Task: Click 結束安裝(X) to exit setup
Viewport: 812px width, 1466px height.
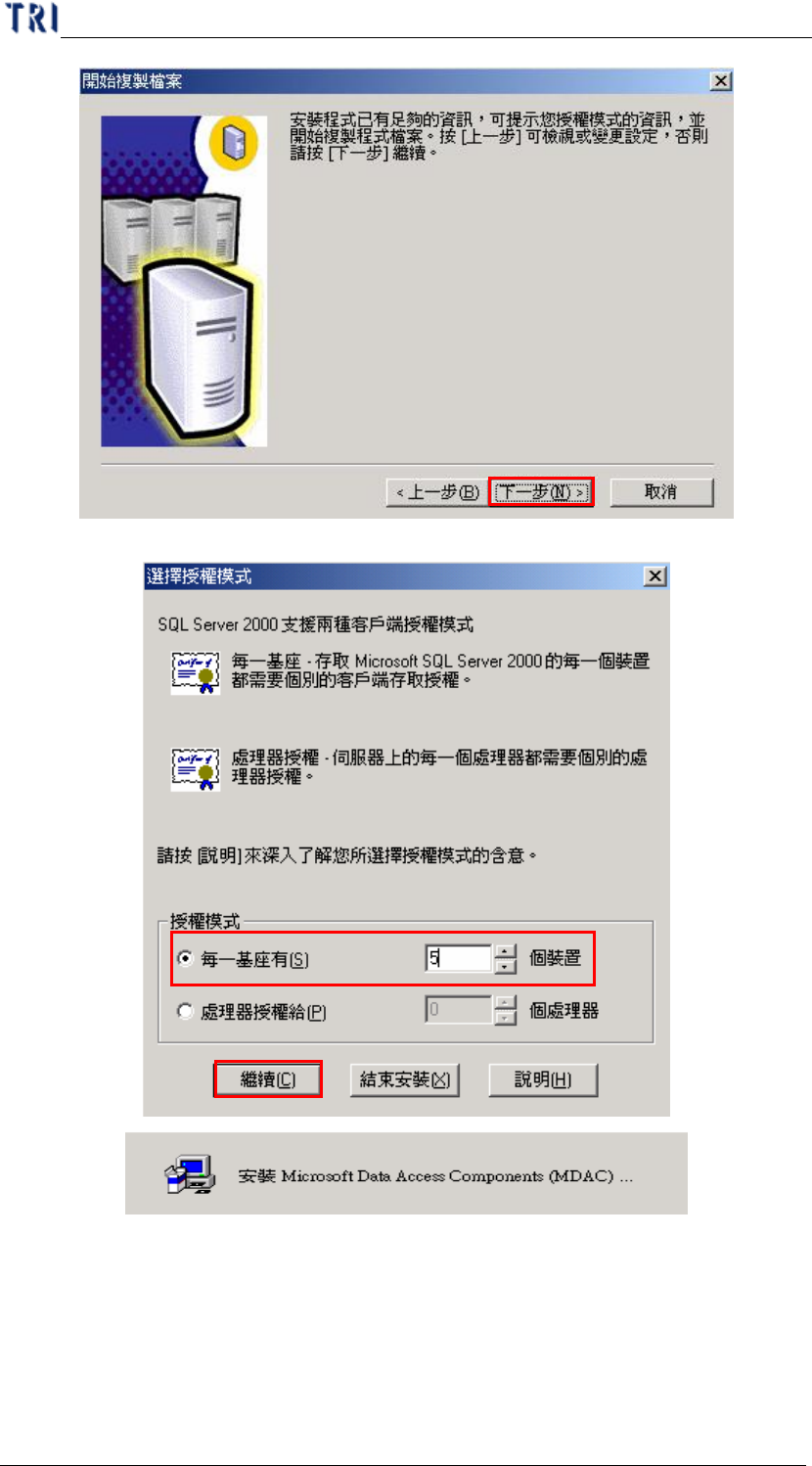Action: tap(405, 1079)
